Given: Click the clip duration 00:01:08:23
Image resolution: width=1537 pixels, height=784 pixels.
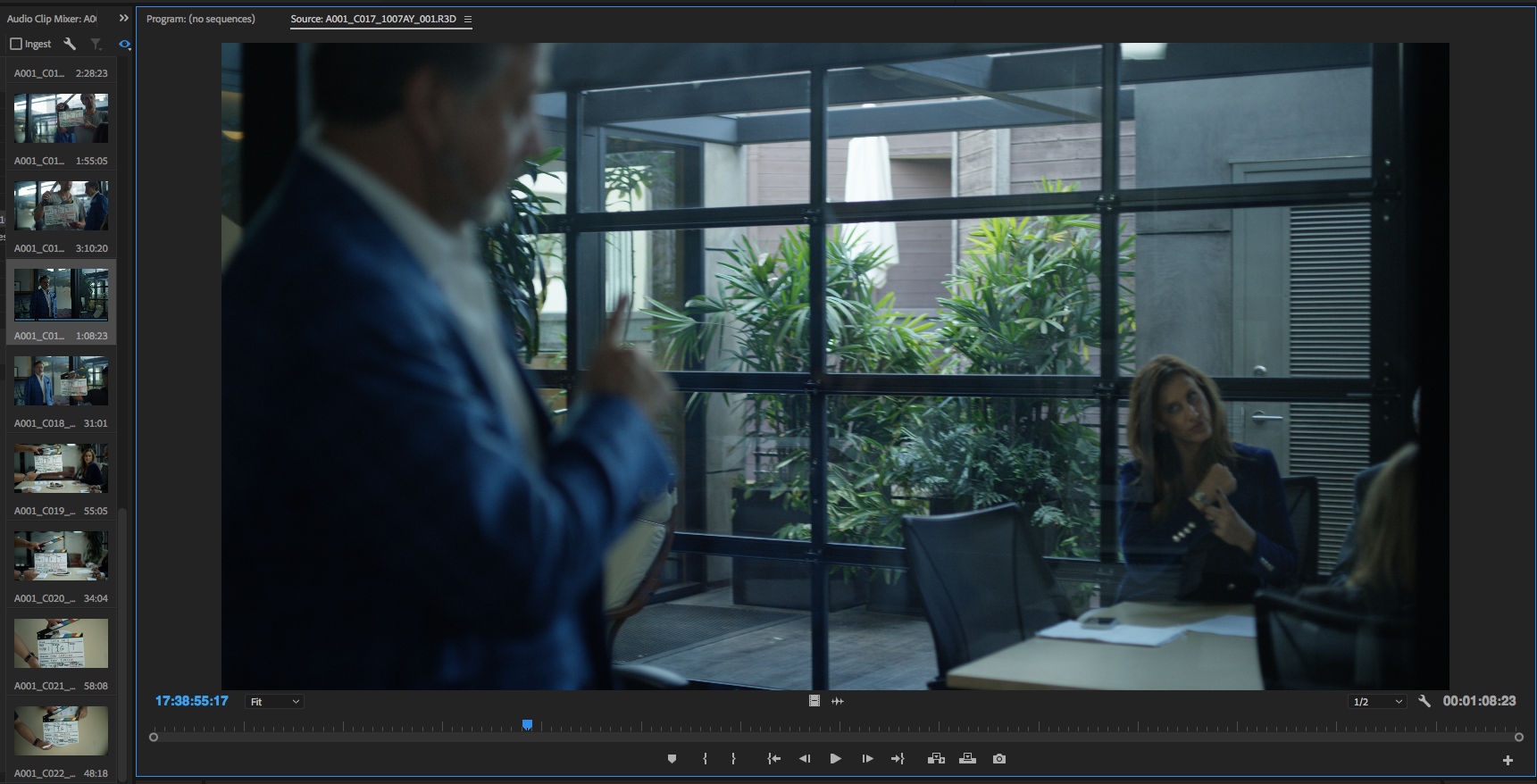Looking at the screenshot, I should click(1479, 701).
